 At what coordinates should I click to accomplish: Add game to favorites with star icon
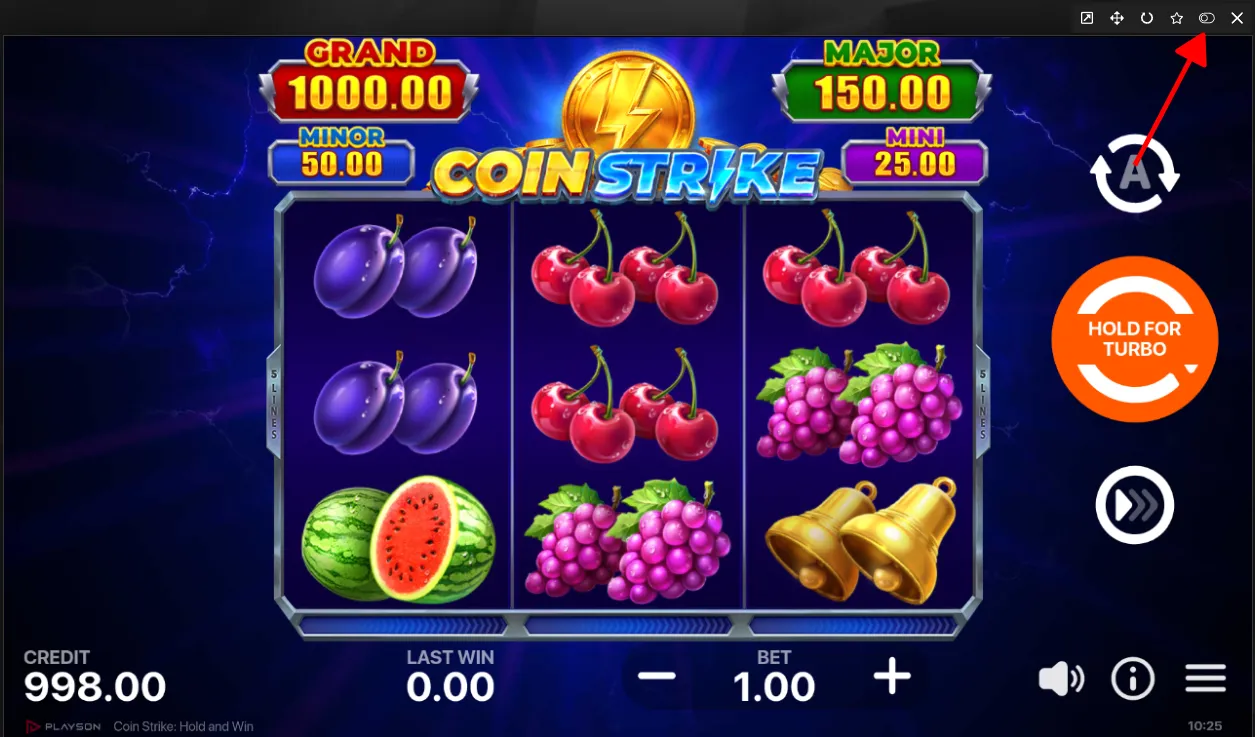point(1177,18)
